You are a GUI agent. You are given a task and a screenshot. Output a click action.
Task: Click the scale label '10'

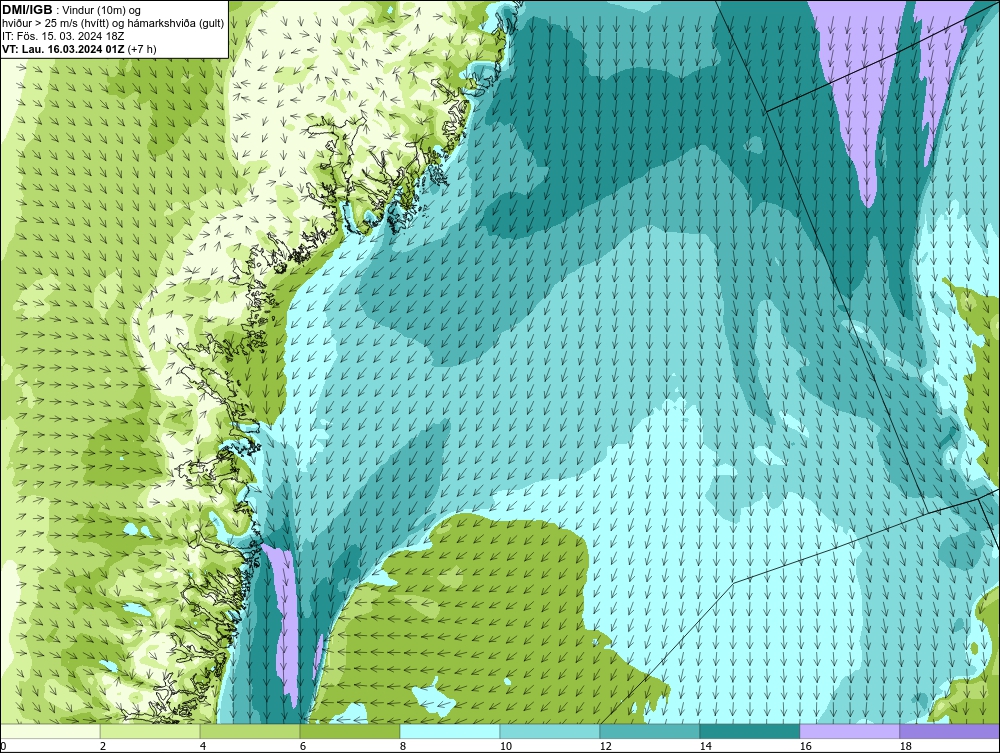tap(506, 746)
